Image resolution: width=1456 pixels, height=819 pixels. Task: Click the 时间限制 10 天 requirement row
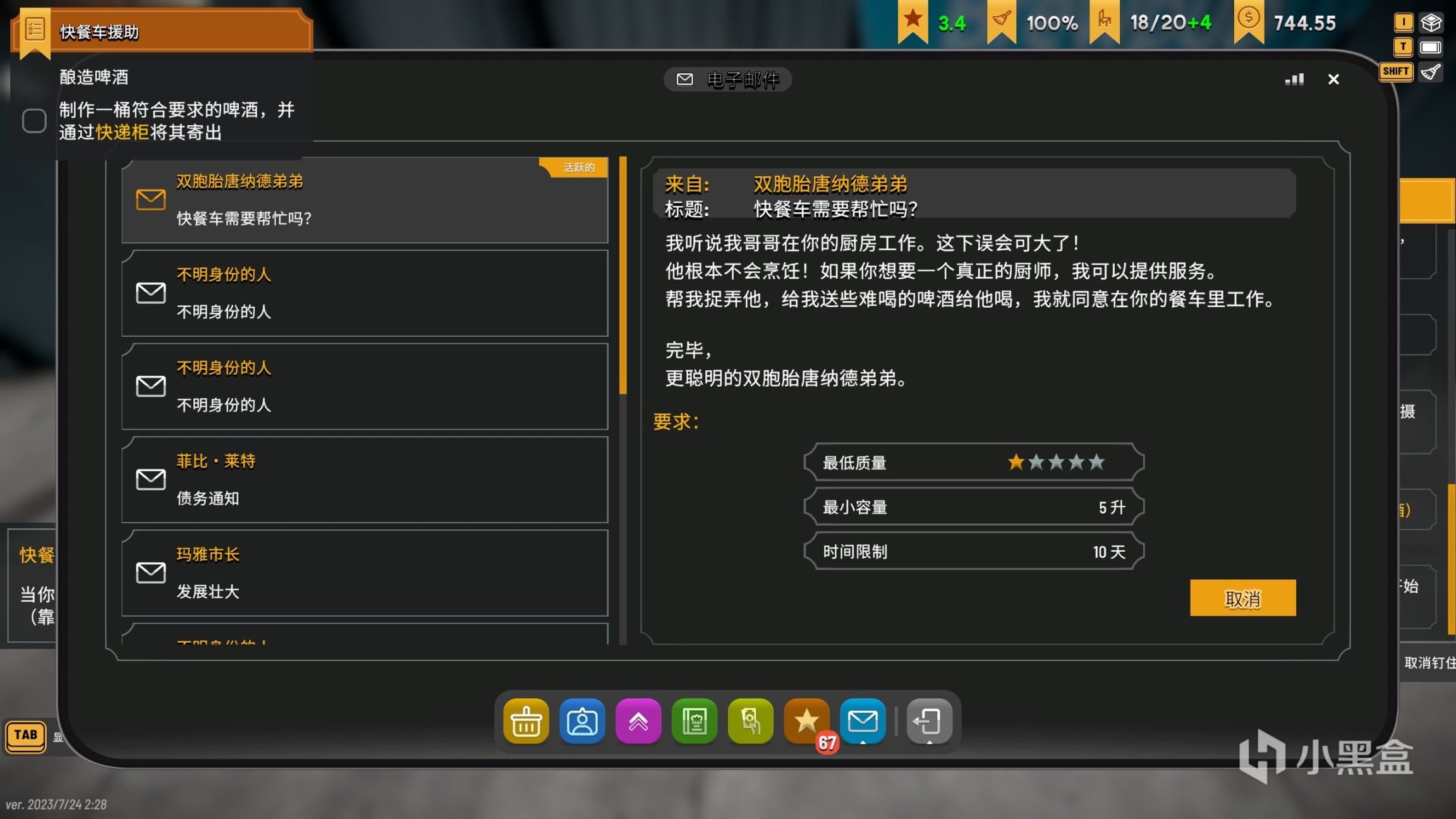974,552
